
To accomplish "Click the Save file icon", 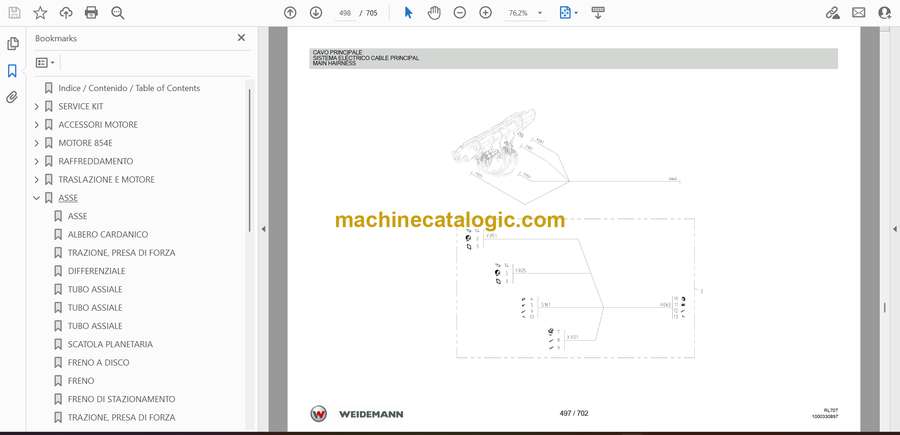I will (14, 13).
